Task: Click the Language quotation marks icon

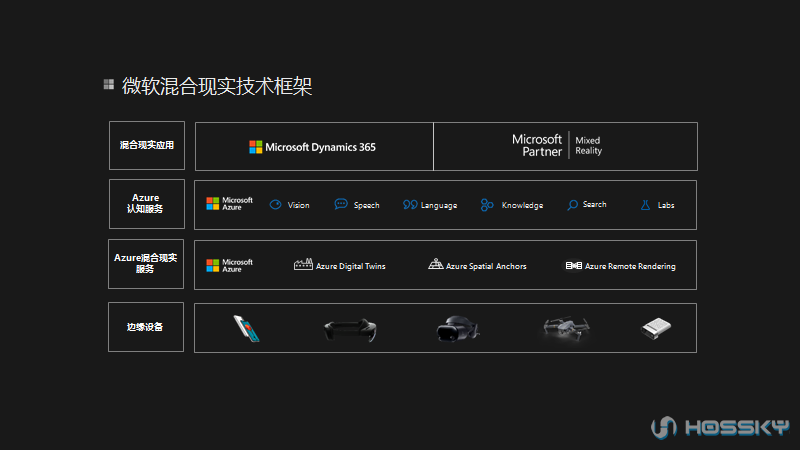Action: (x=410, y=205)
